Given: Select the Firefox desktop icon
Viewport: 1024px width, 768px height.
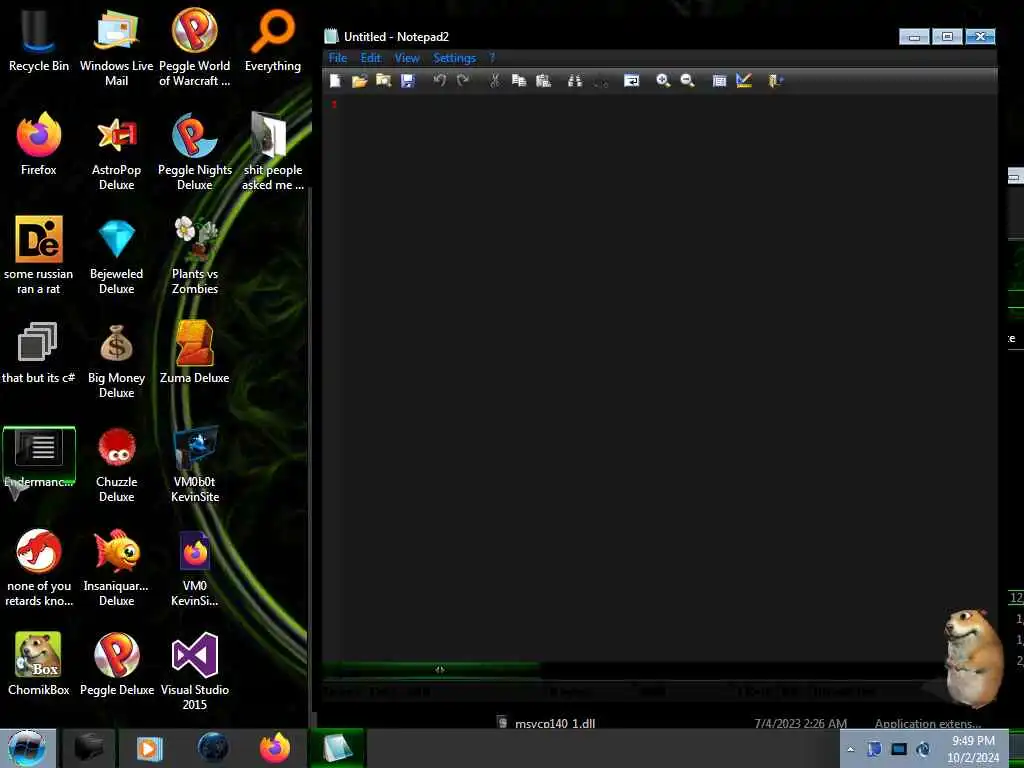Looking at the screenshot, I should [x=39, y=144].
